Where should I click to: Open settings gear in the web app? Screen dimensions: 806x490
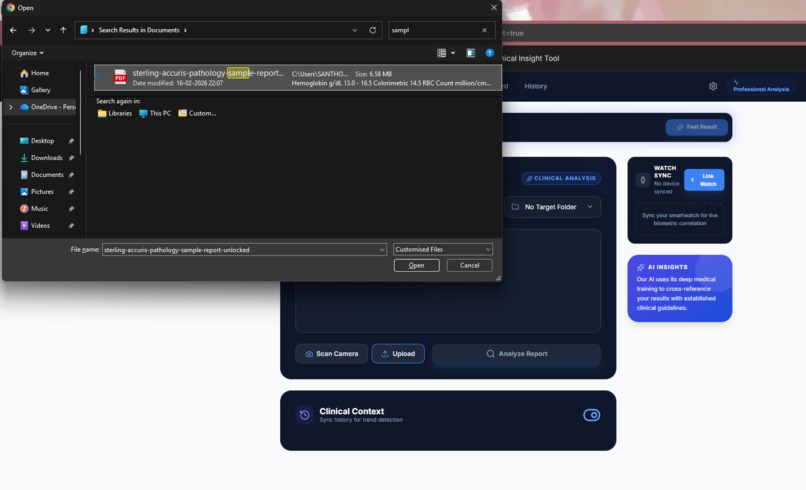pyautogui.click(x=713, y=86)
